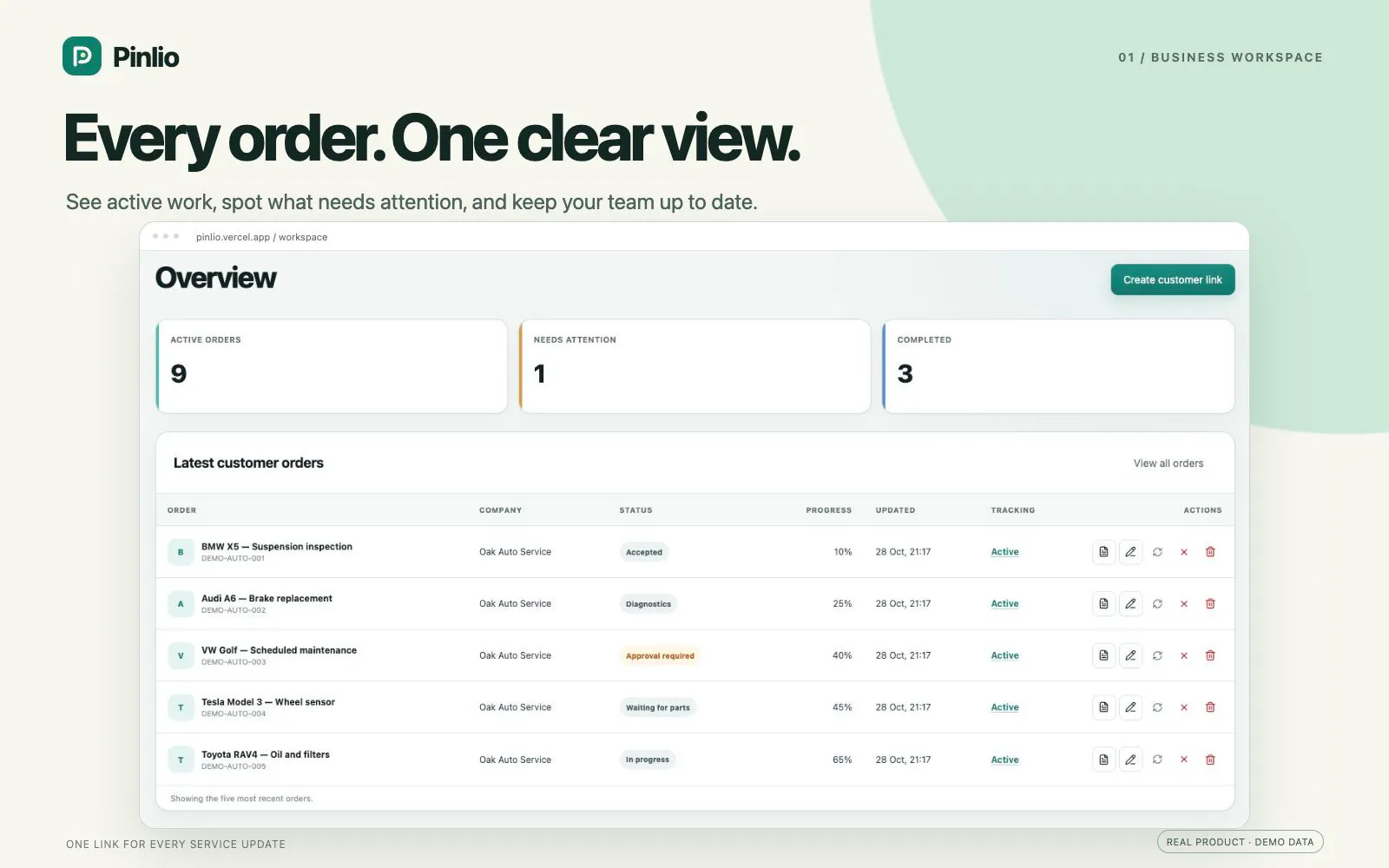Click the 65% progress value for Toyota RAV4
This screenshot has height=868, width=1389.
point(842,759)
